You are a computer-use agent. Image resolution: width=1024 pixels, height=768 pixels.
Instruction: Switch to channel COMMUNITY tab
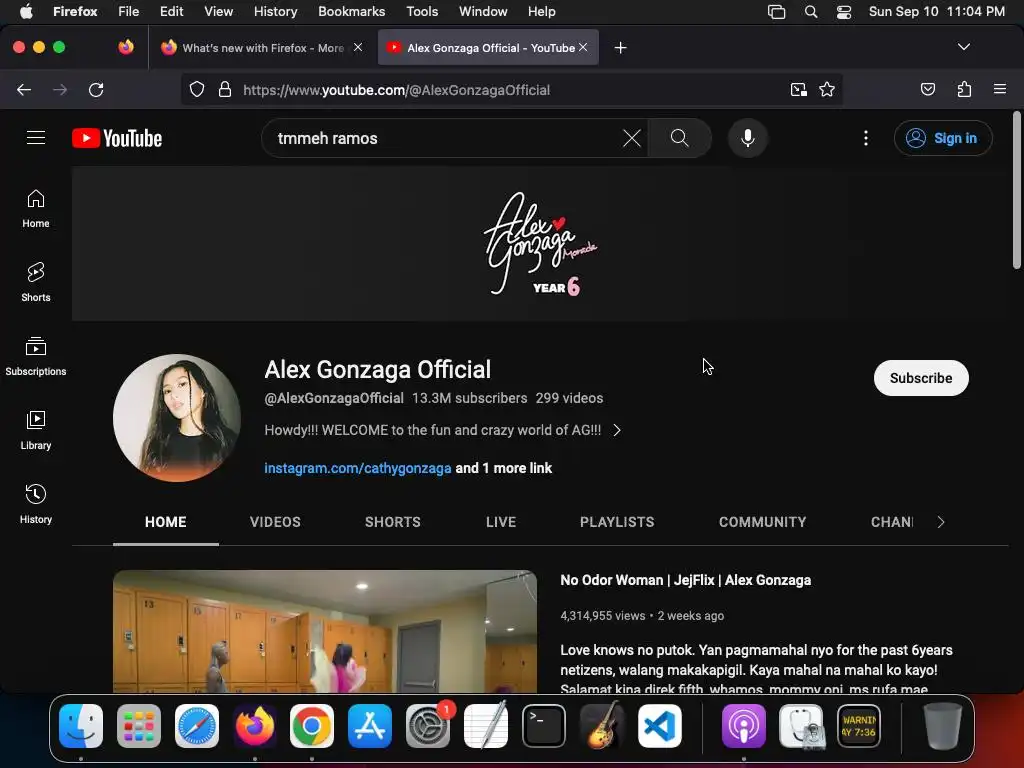[x=762, y=522]
